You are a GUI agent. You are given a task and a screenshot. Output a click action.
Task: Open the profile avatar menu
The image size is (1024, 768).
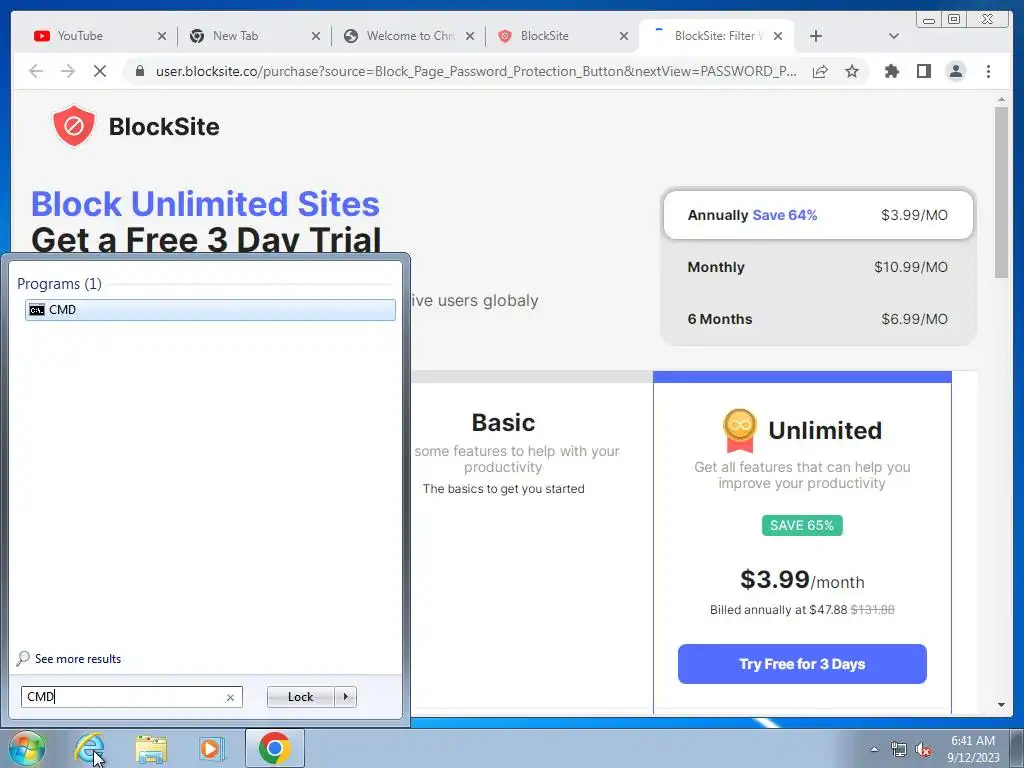coord(955,71)
